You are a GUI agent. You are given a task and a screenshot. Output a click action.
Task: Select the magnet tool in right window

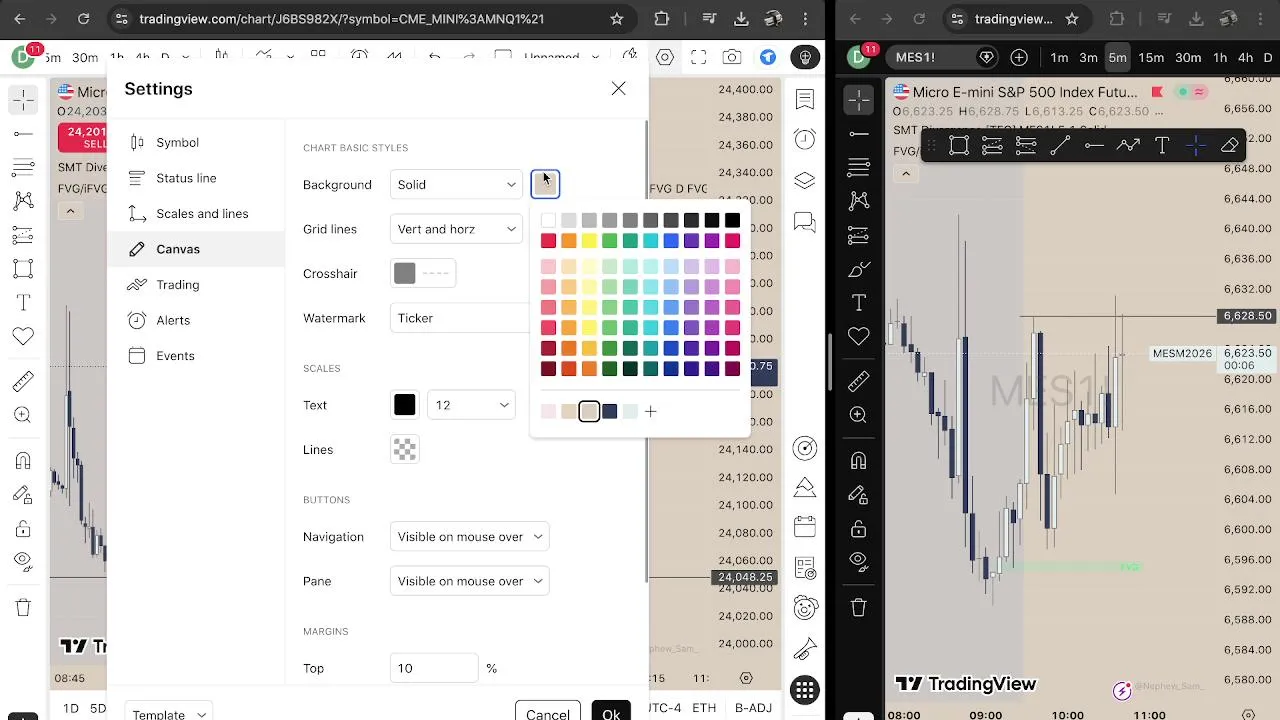(858, 461)
